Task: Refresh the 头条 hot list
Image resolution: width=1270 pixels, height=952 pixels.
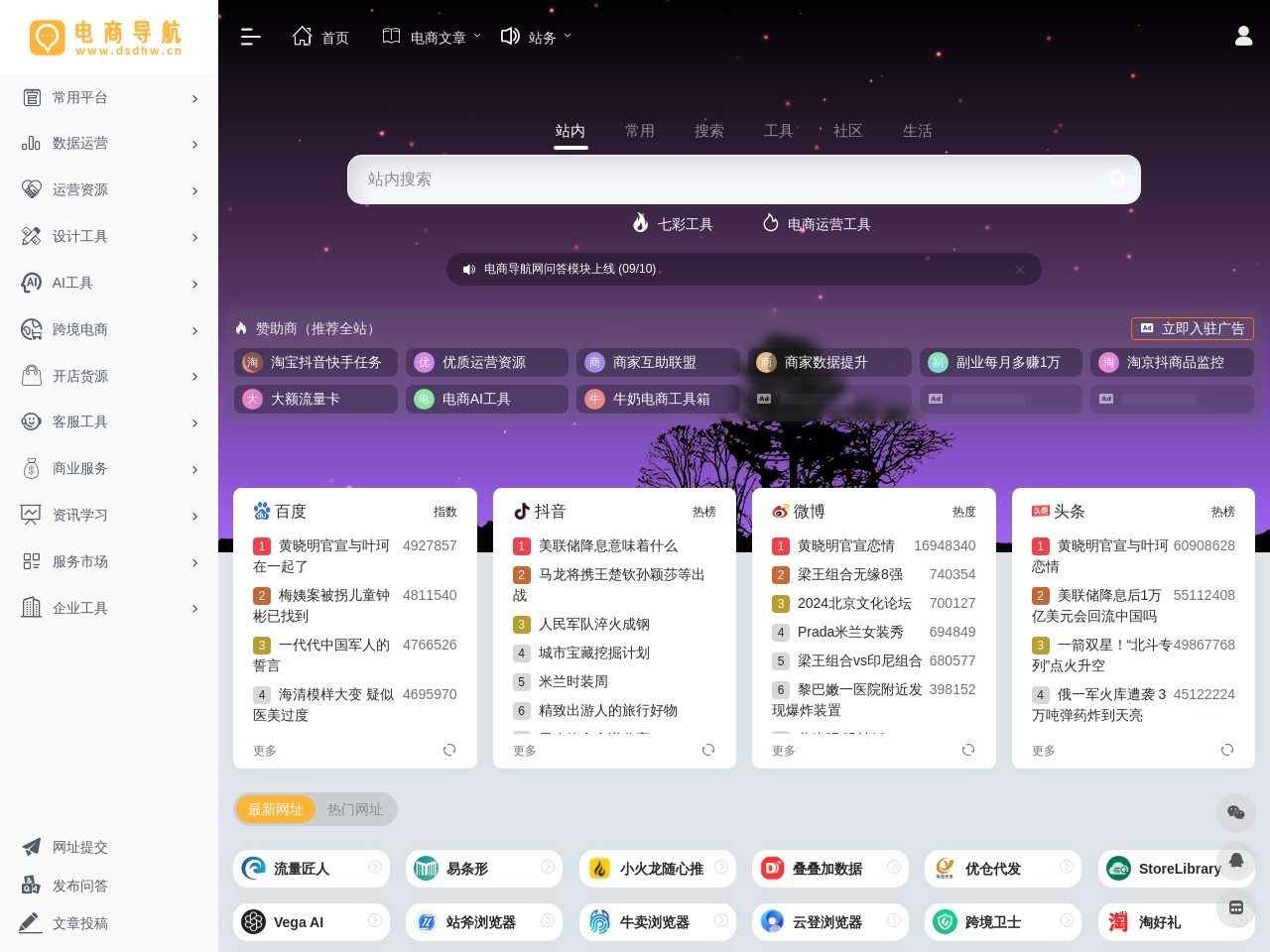Action: [x=1227, y=750]
